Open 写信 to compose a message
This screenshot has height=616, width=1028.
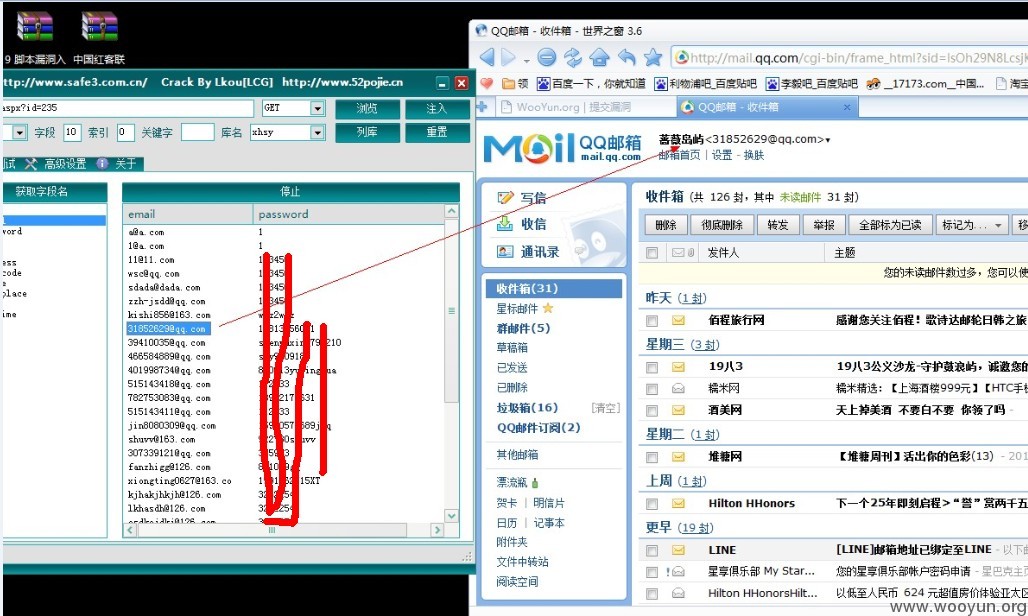point(522,198)
